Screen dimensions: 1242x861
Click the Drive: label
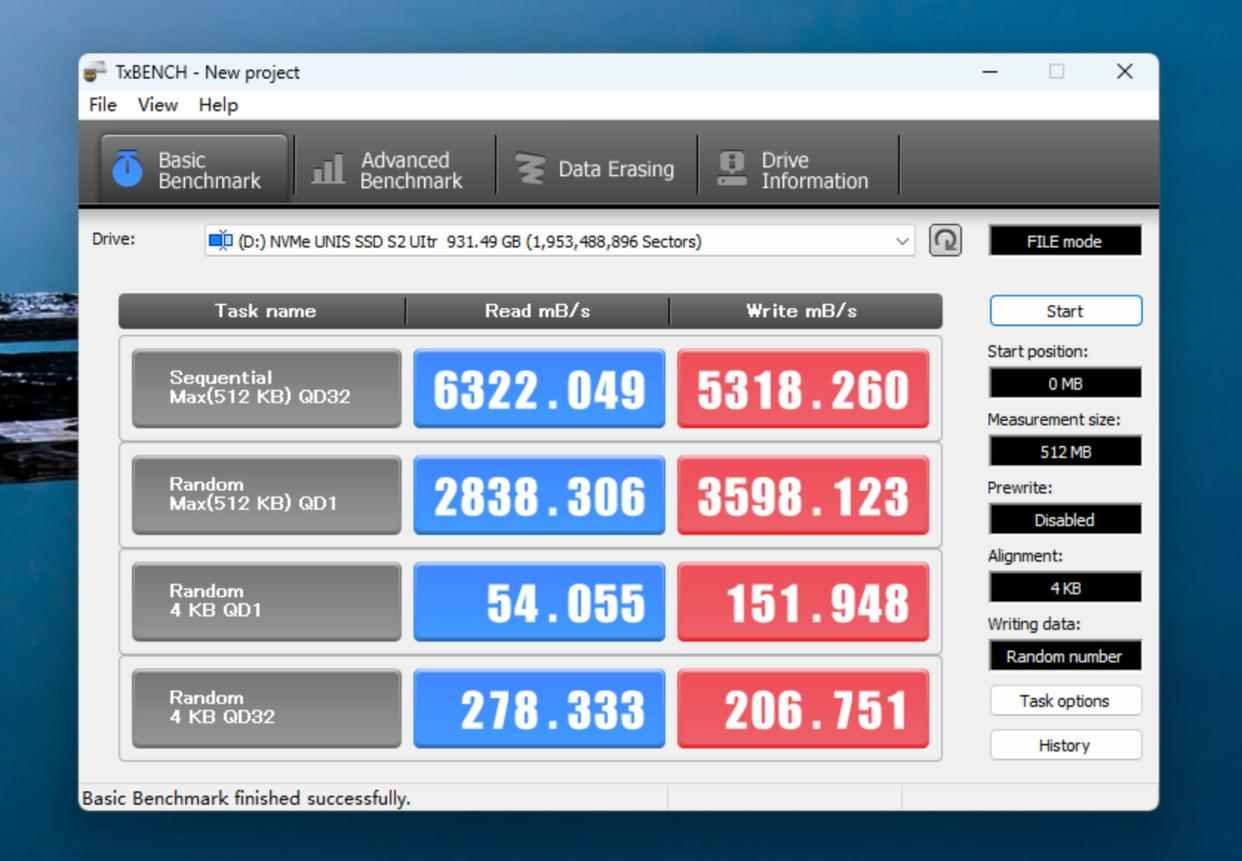coord(113,239)
